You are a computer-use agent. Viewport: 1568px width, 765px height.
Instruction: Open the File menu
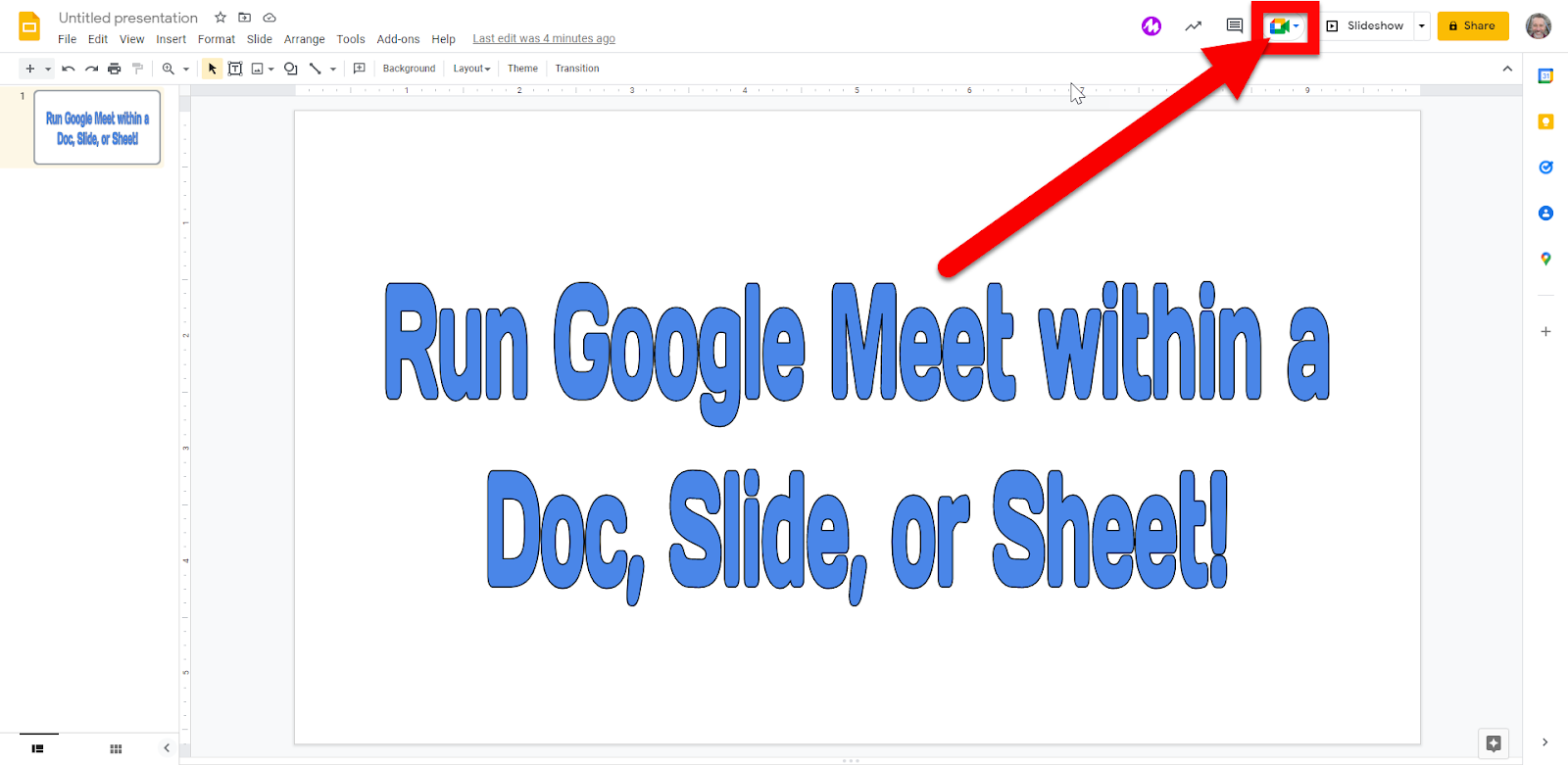click(67, 39)
